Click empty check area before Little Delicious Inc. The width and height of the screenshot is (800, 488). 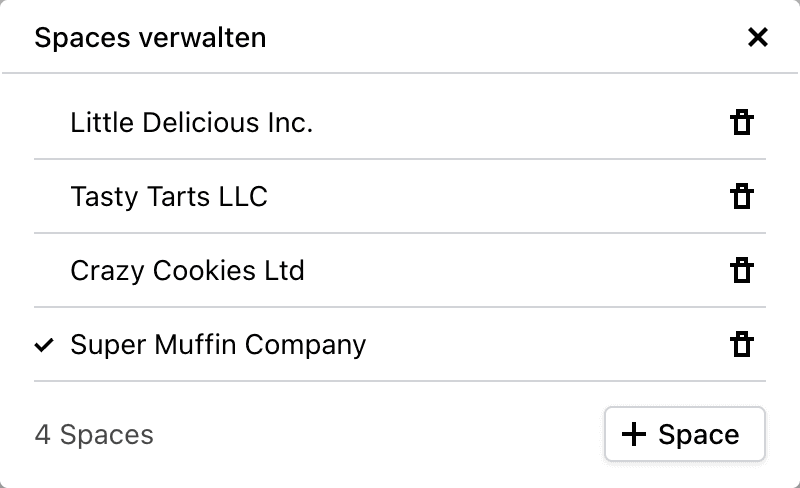[43, 123]
